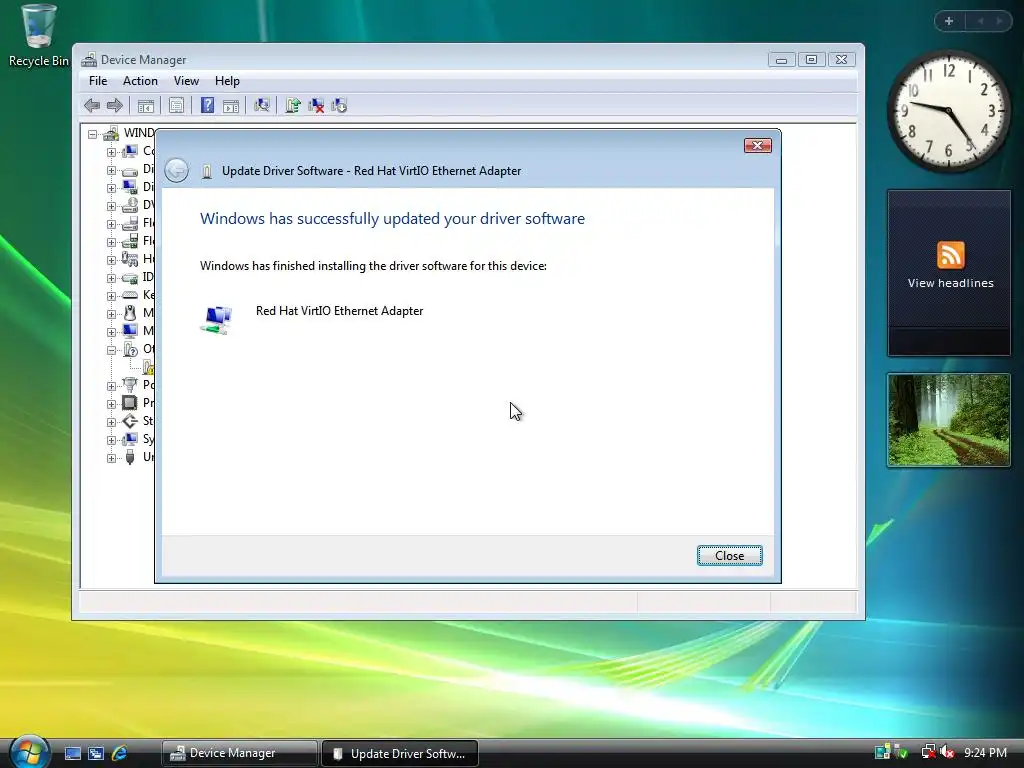Maximize the Device Manager window
The width and height of the screenshot is (1024, 768).
(811, 59)
